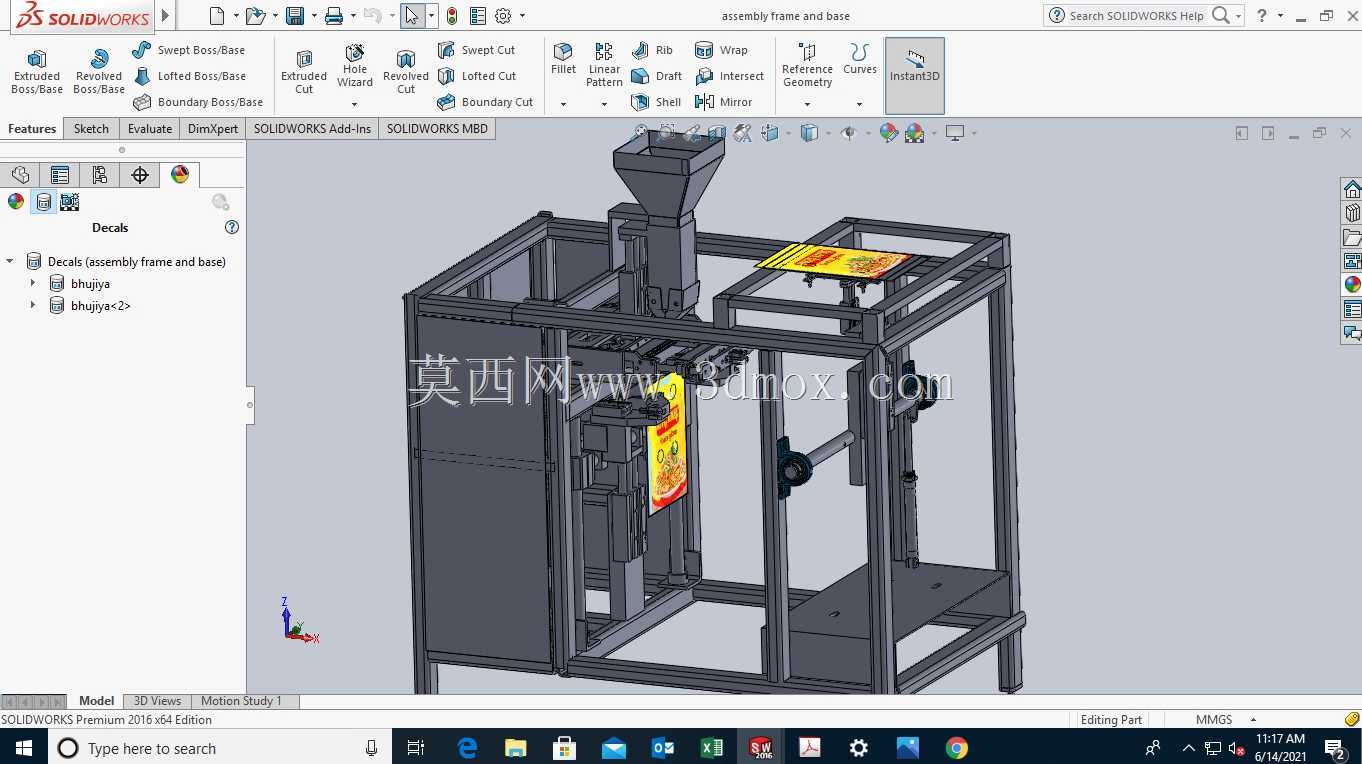Open the Linear Pattern dropdown arrow
The height and width of the screenshot is (764, 1362).
604,104
